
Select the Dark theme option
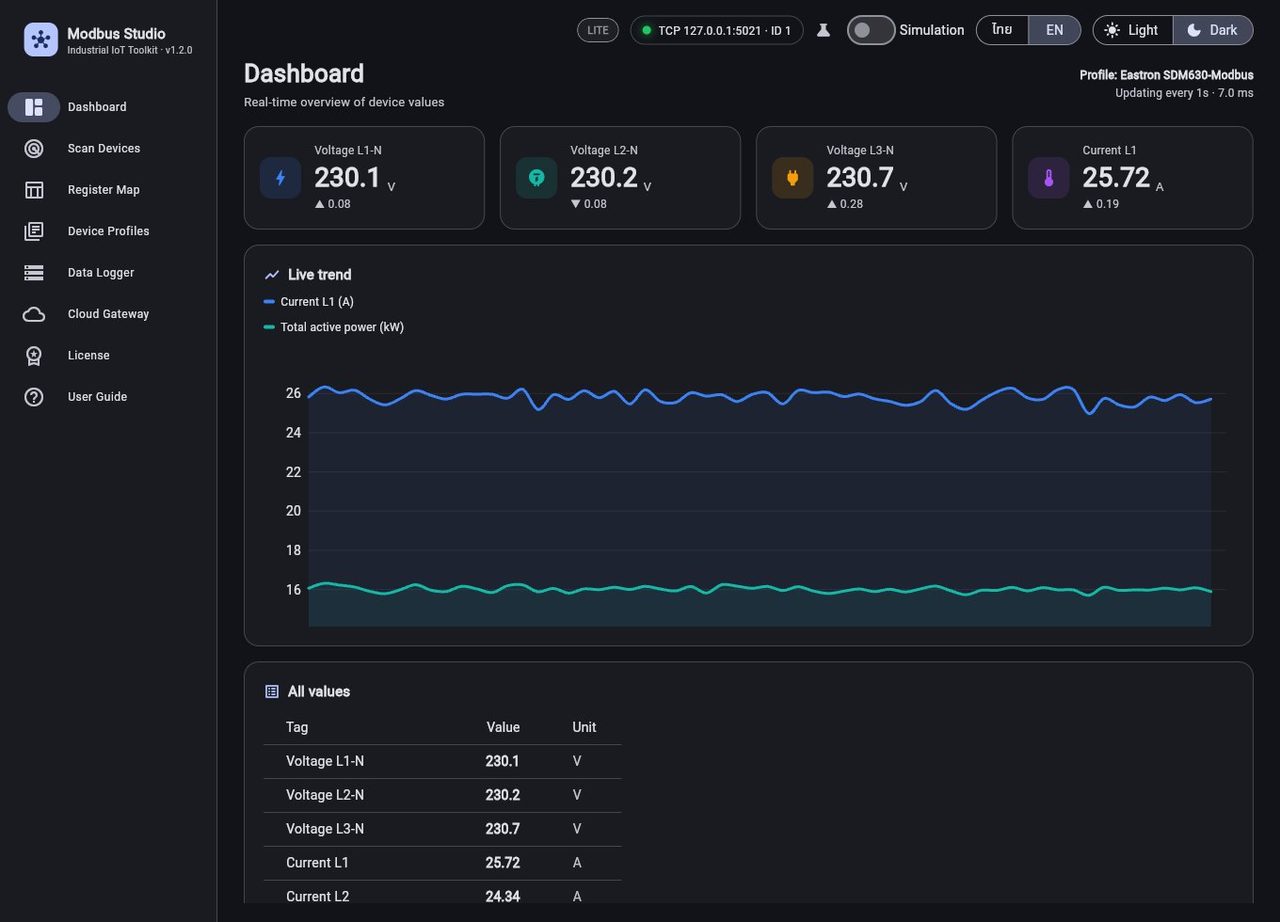(1213, 30)
